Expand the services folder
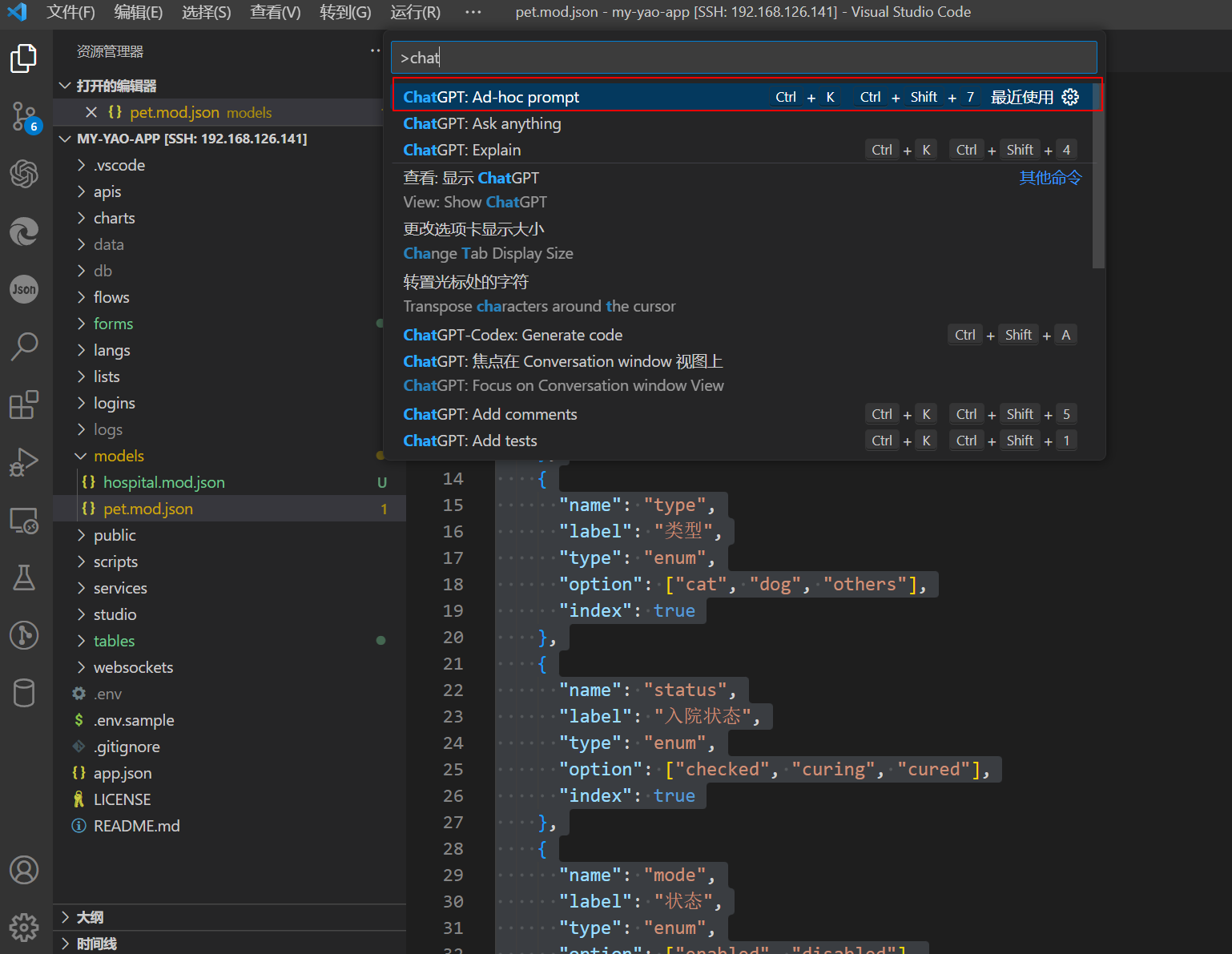The width and height of the screenshot is (1232, 954). [x=119, y=588]
